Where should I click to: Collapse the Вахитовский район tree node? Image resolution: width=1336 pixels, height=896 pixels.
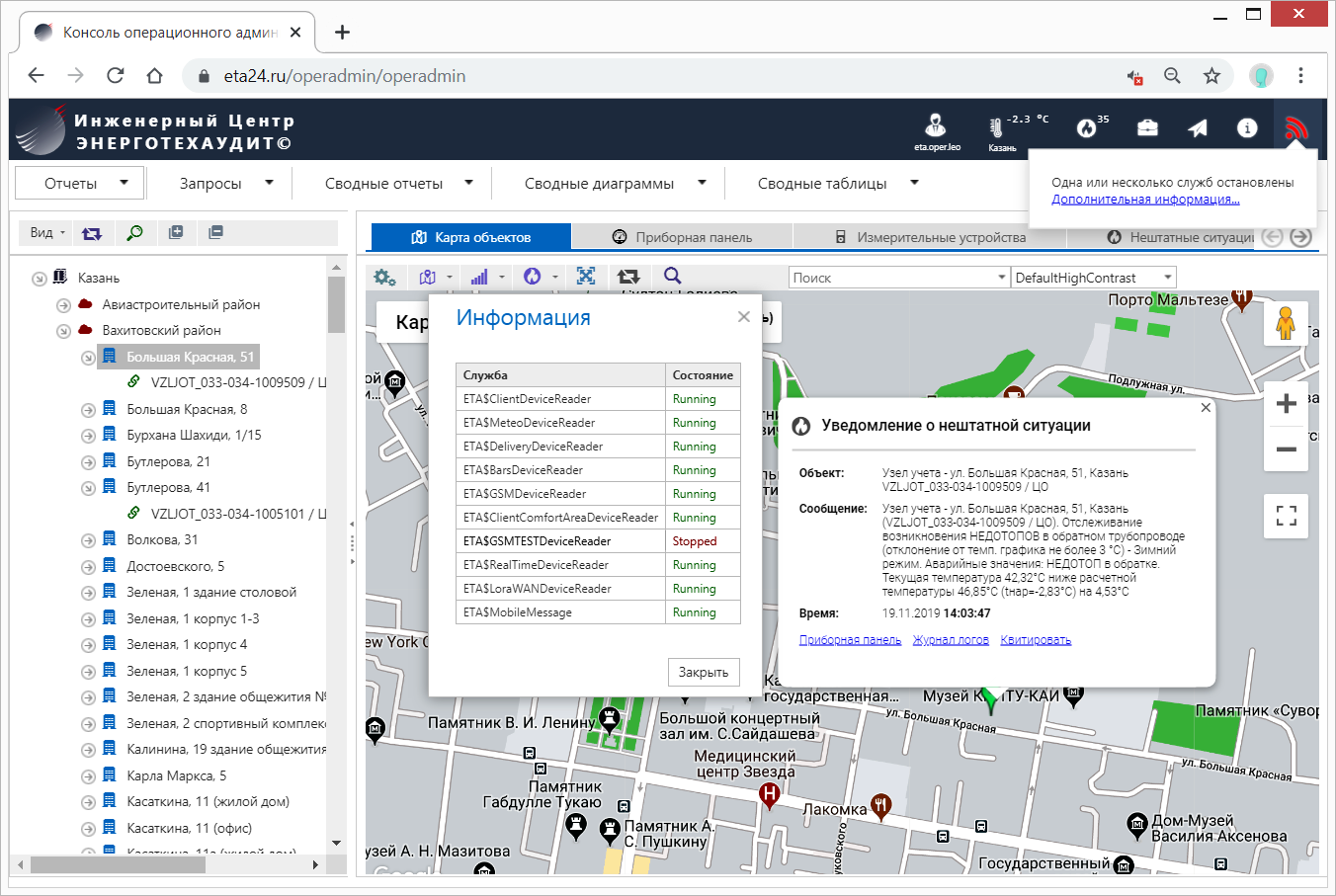tap(63, 331)
